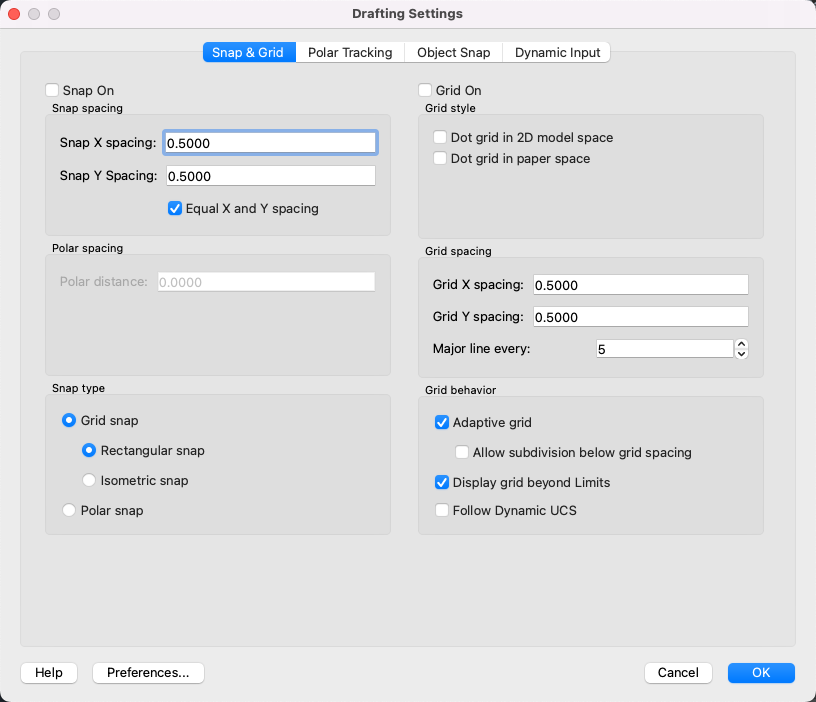Enable the Snap On checkbox
This screenshot has width=816, height=702.
(x=52, y=90)
